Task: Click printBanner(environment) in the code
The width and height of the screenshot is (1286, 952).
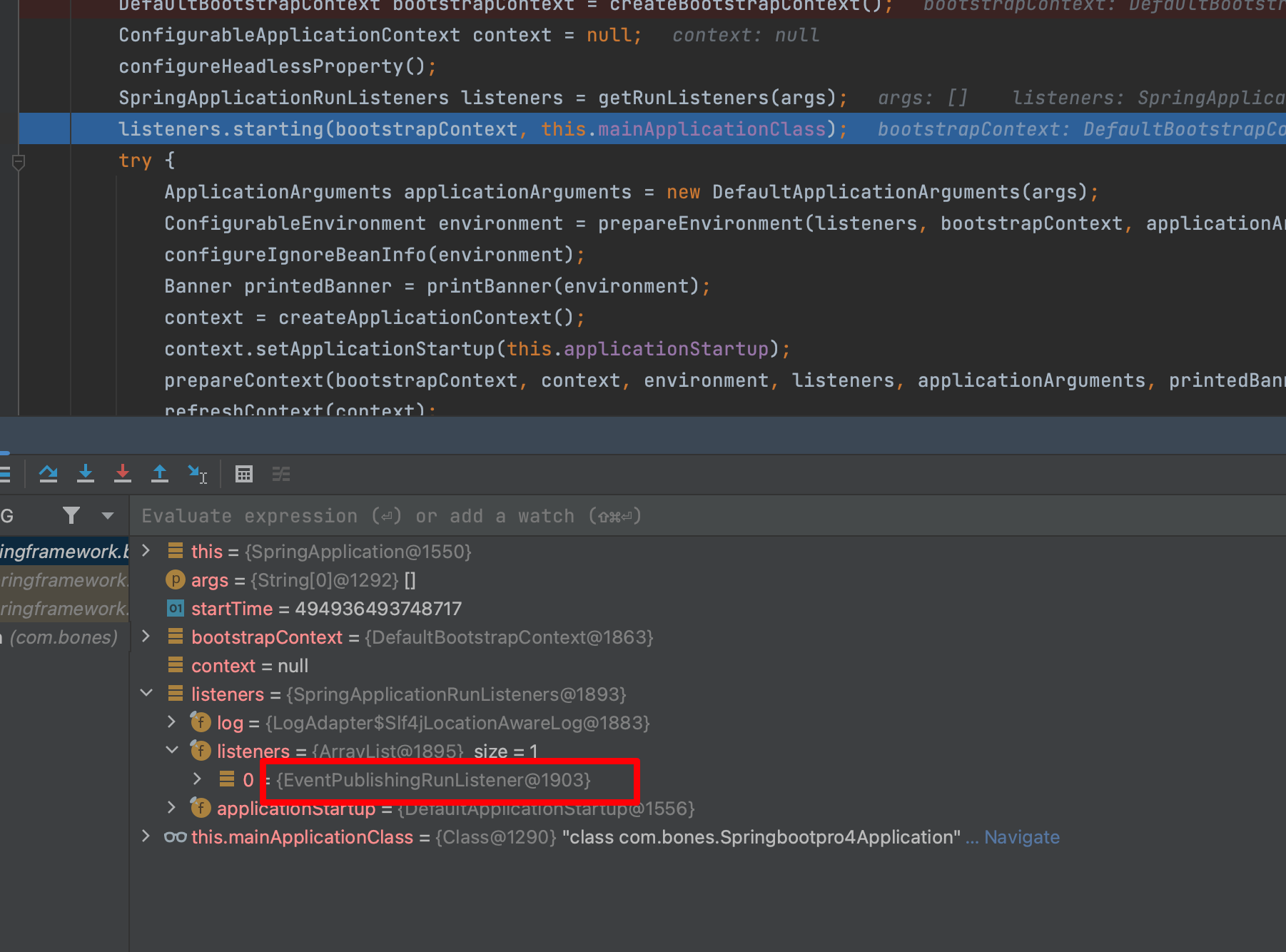Action: 563,286
